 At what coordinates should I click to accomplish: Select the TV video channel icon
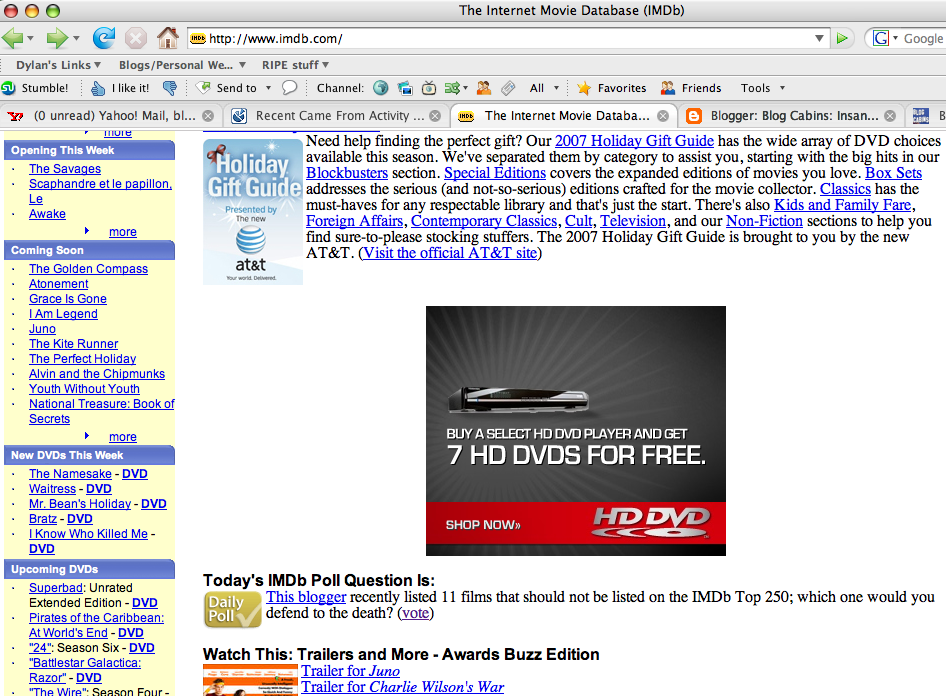click(429, 88)
